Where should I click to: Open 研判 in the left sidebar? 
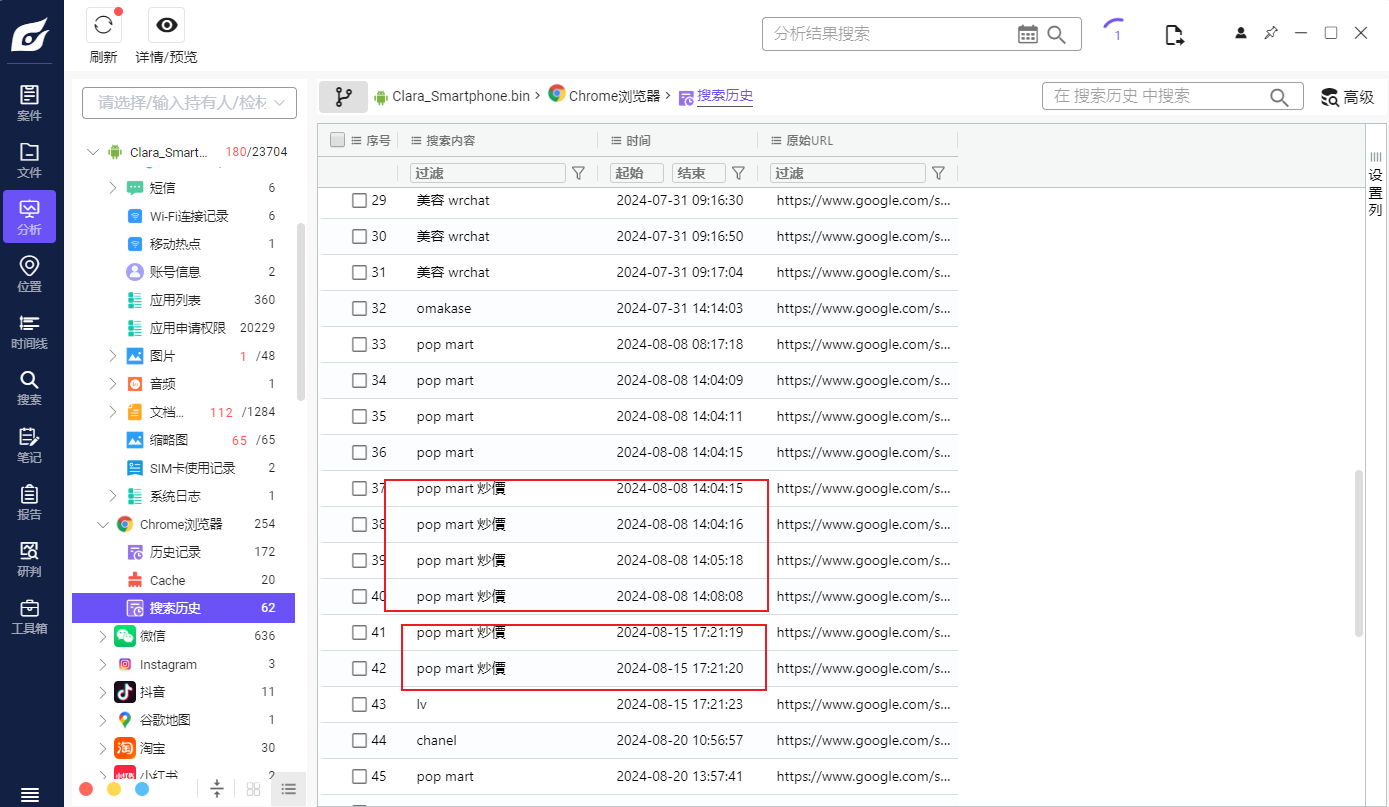coord(30,559)
